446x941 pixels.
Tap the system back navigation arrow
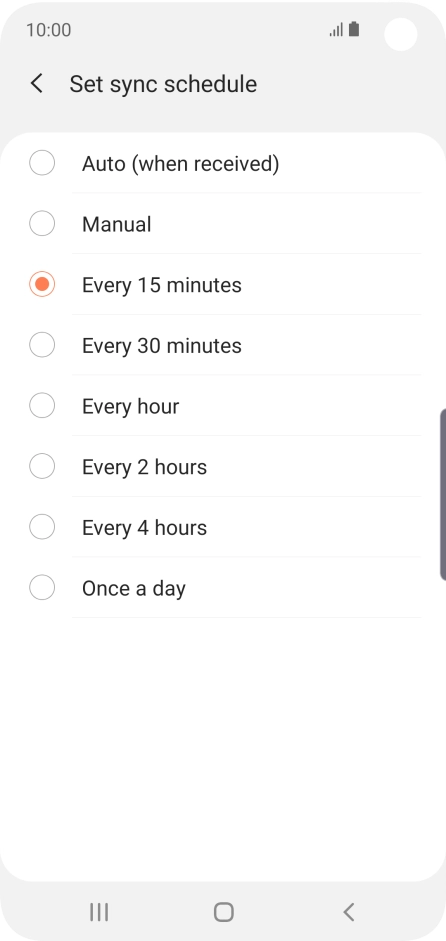pyautogui.click(x=349, y=912)
